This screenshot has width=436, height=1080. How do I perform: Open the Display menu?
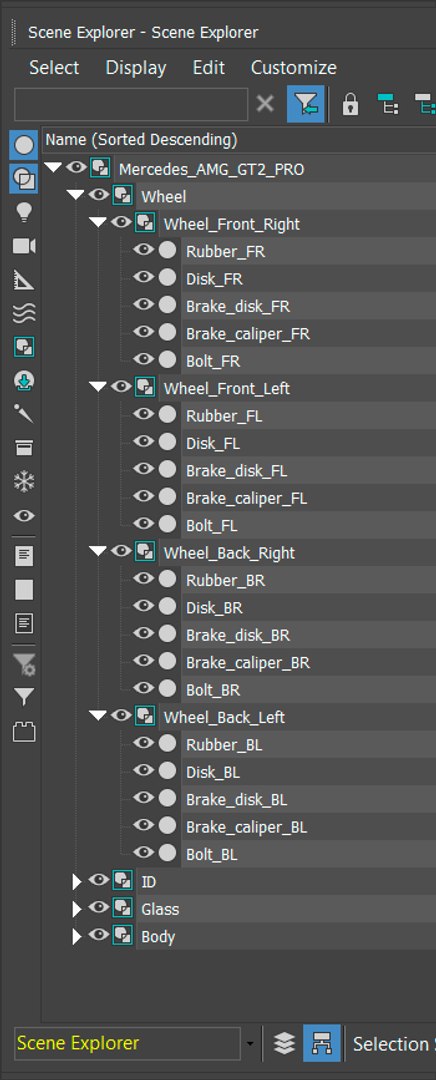click(136, 68)
